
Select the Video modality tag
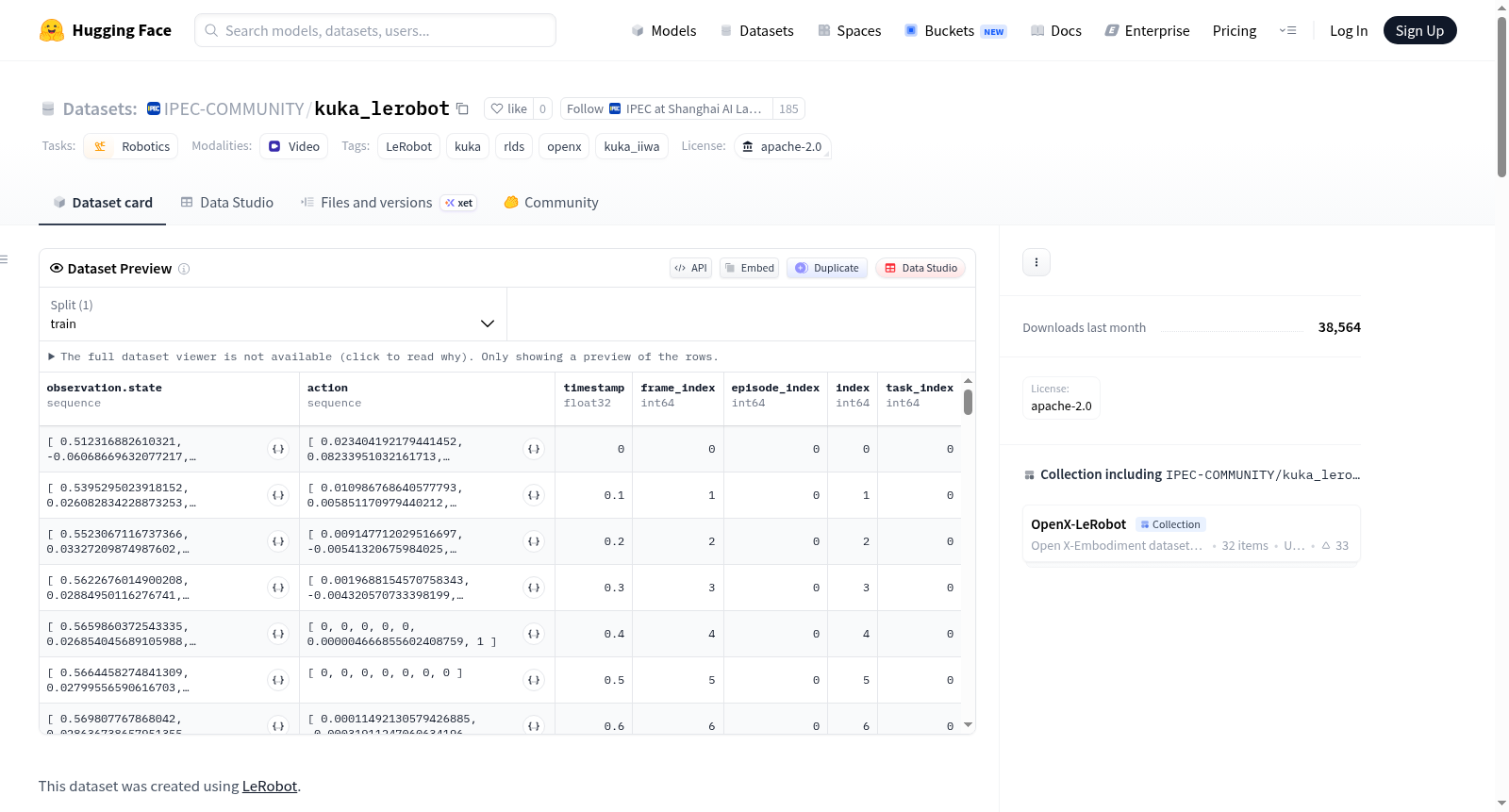294,146
